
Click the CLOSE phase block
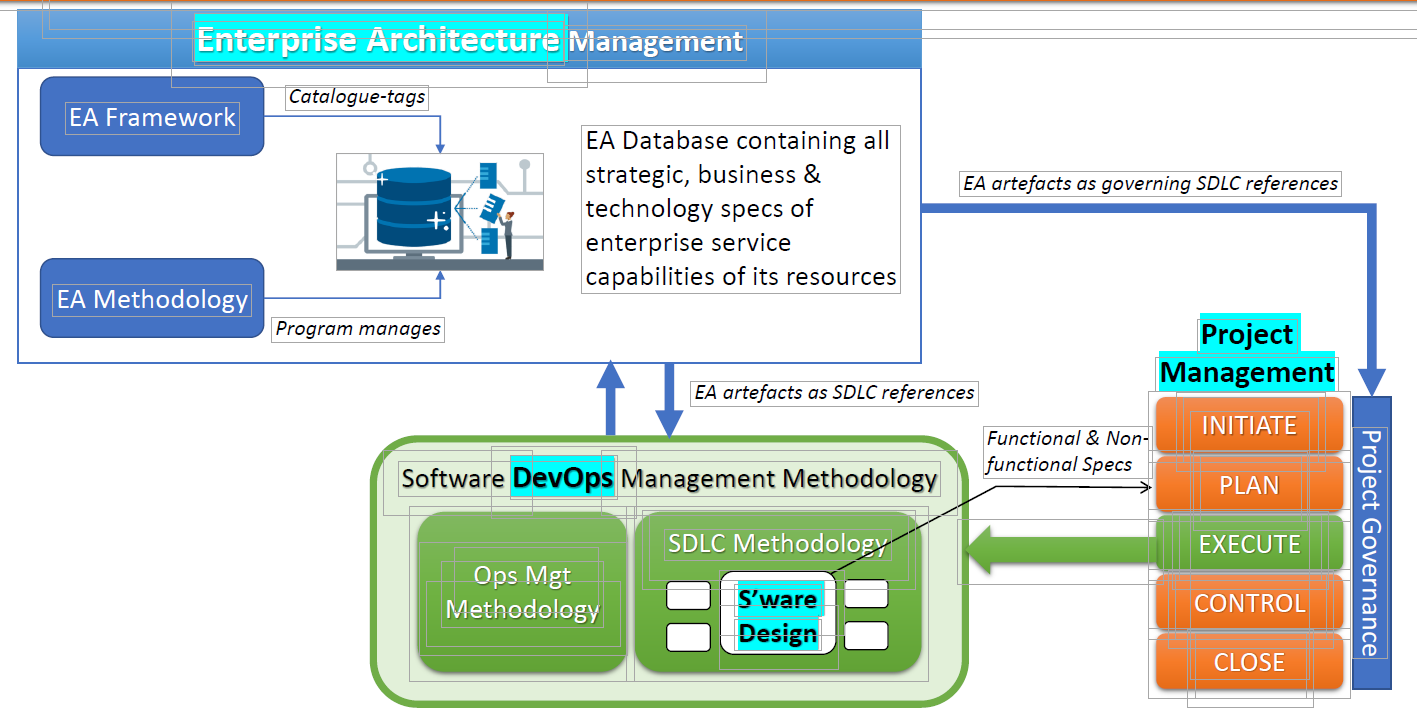(x=1249, y=662)
